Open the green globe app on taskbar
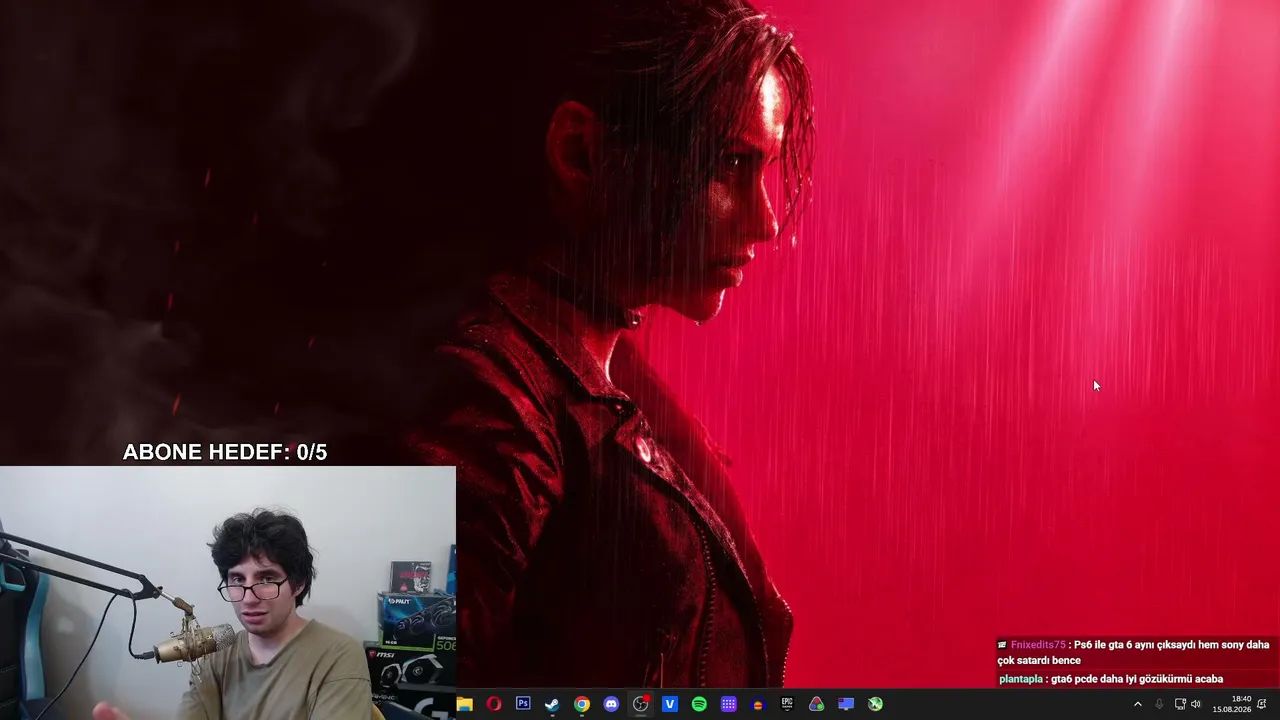The width and height of the screenshot is (1280, 720). click(x=875, y=704)
